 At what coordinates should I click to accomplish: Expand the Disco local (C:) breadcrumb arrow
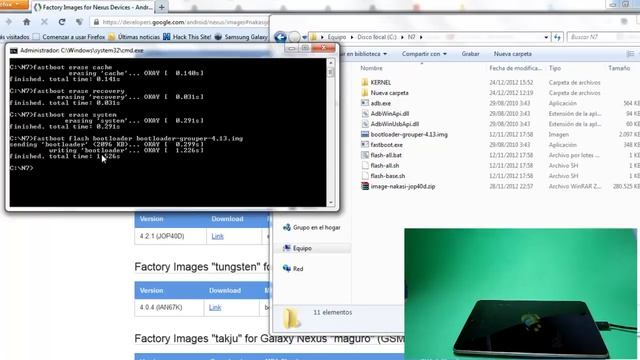coord(402,37)
